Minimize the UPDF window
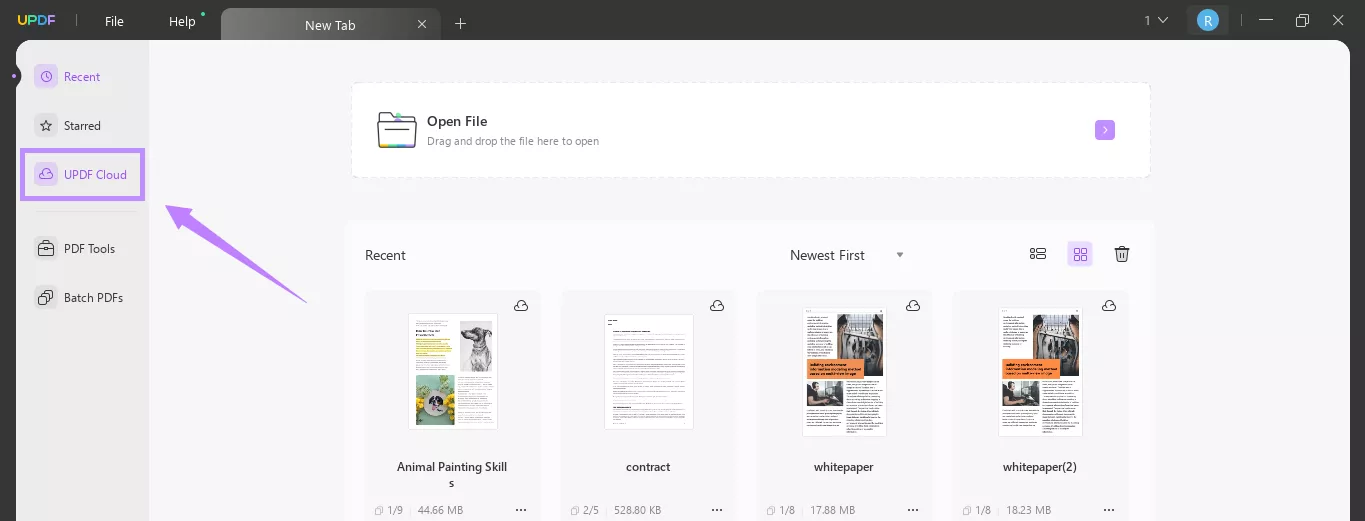Screen dimensions: 1365x521 click(1267, 20)
